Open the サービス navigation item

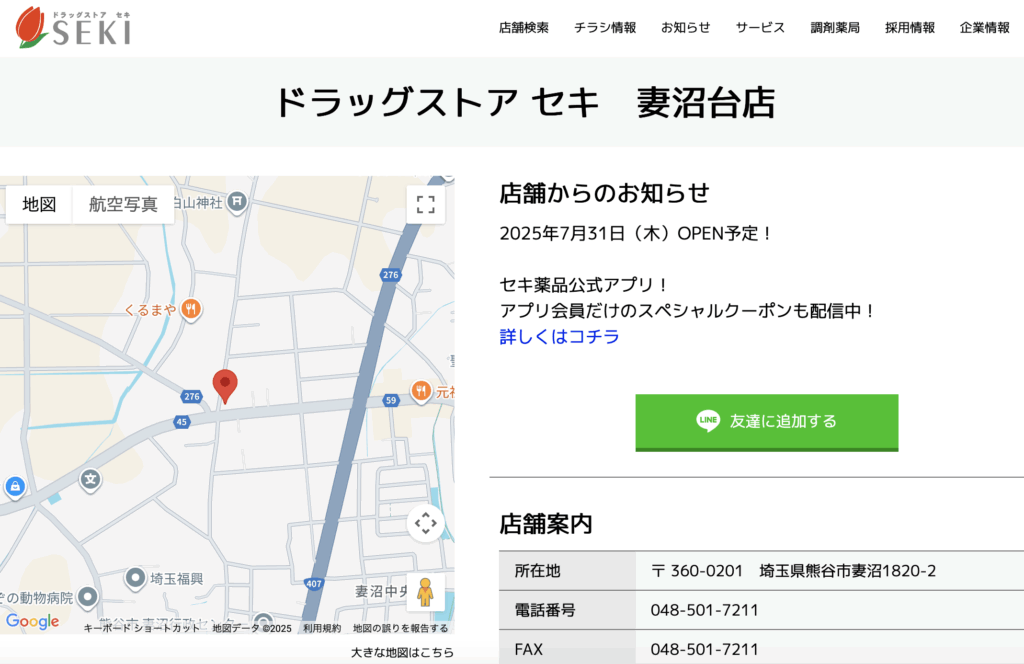760,28
